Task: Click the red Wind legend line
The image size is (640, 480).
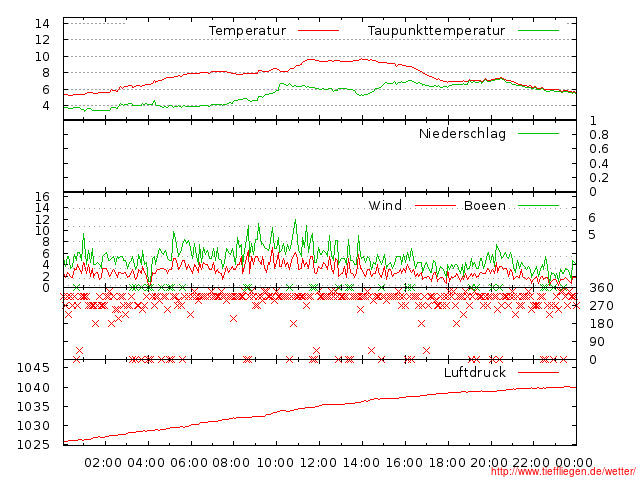Action: 435,206
